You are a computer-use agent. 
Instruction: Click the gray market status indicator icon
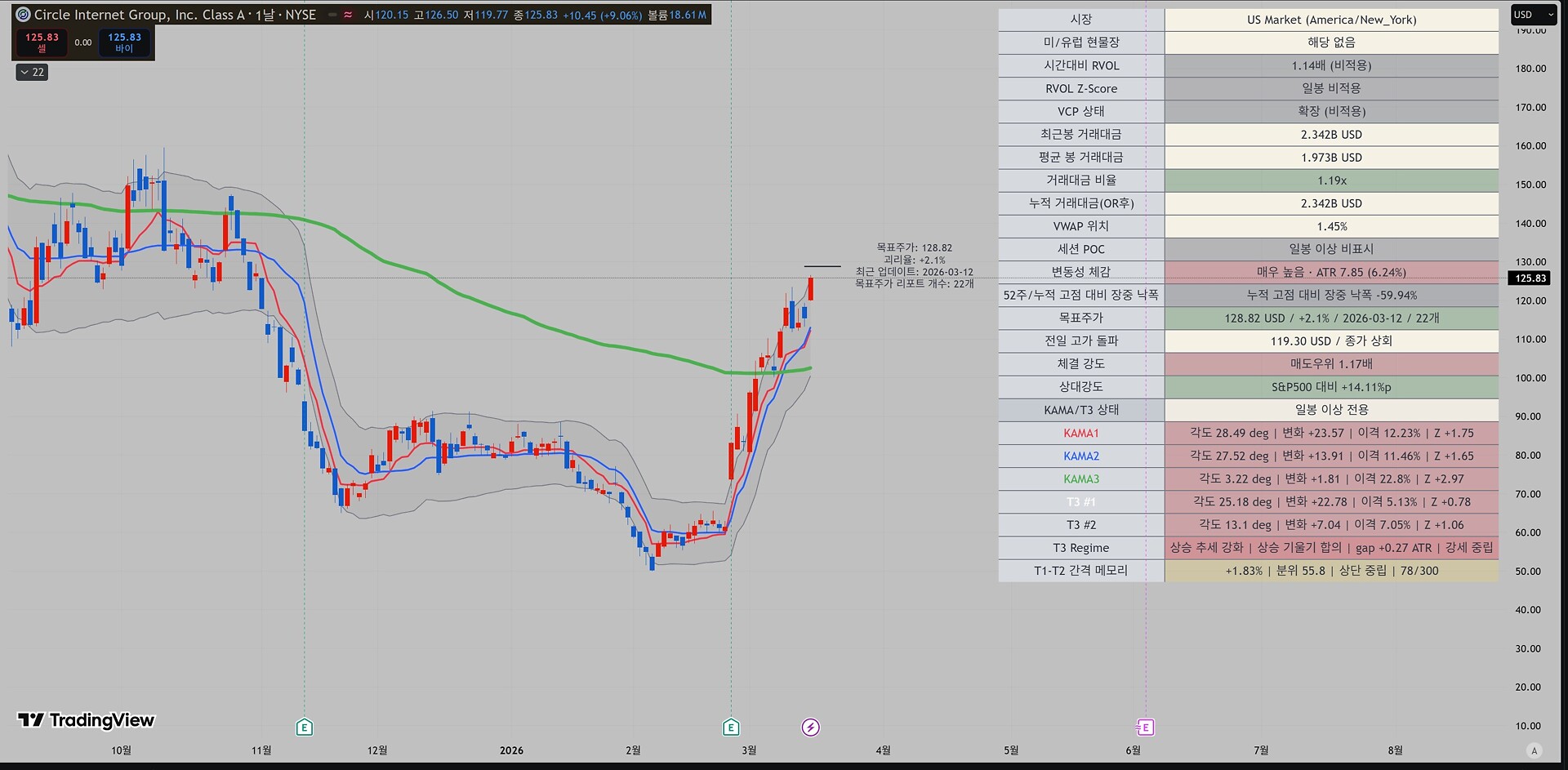coord(332,15)
